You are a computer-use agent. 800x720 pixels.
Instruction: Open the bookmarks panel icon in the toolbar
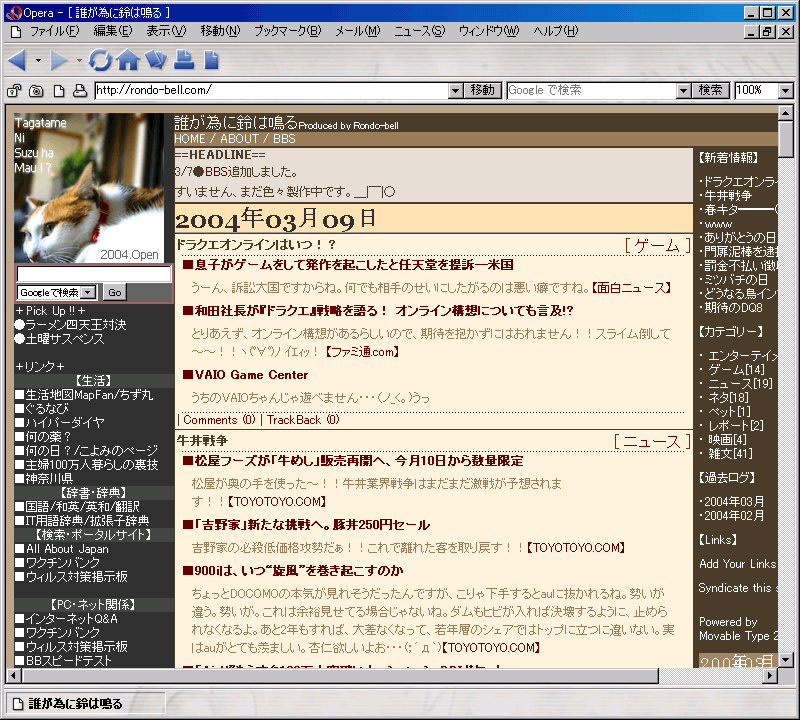coord(156,60)
